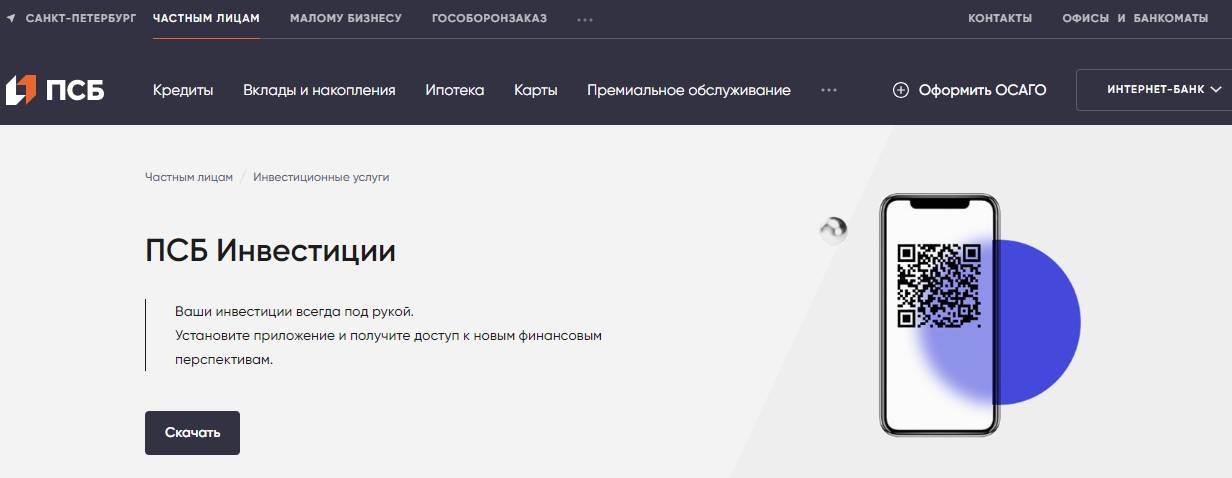Open the Ипотека menu
This screenshot has height=478, width=1232.
coord(454,90)
